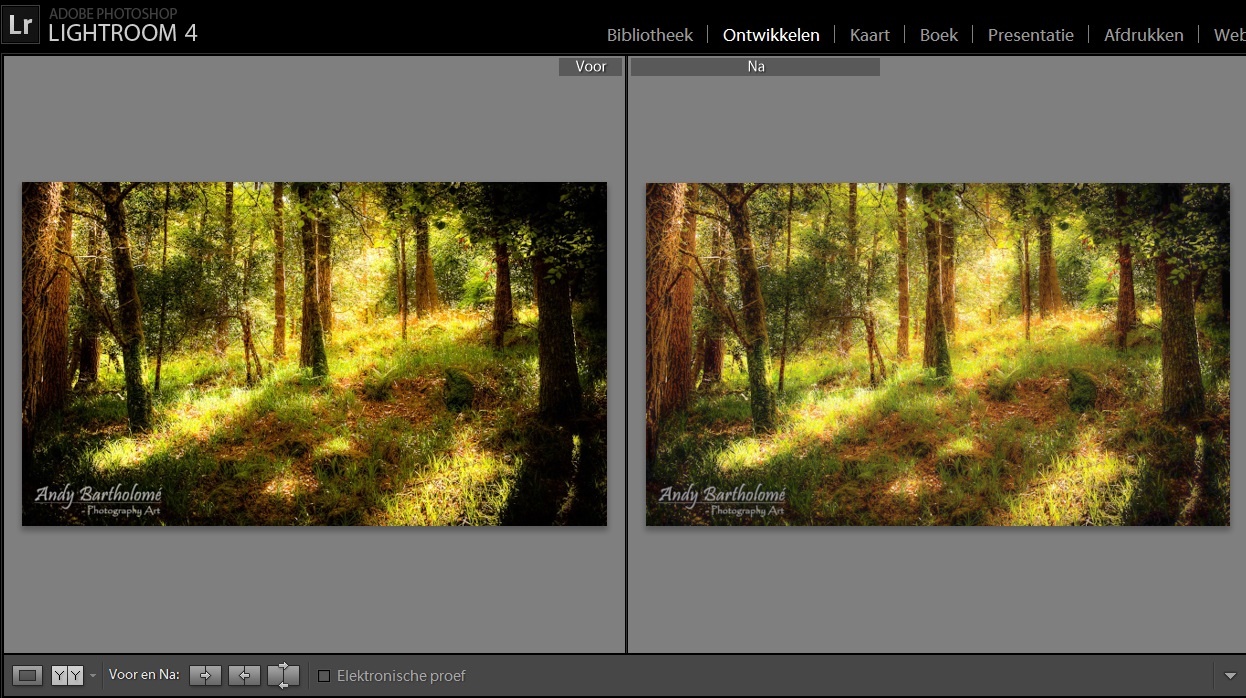Open the Boek module
The height and width of the screenshot is (698, 1246).
point(939,35)
